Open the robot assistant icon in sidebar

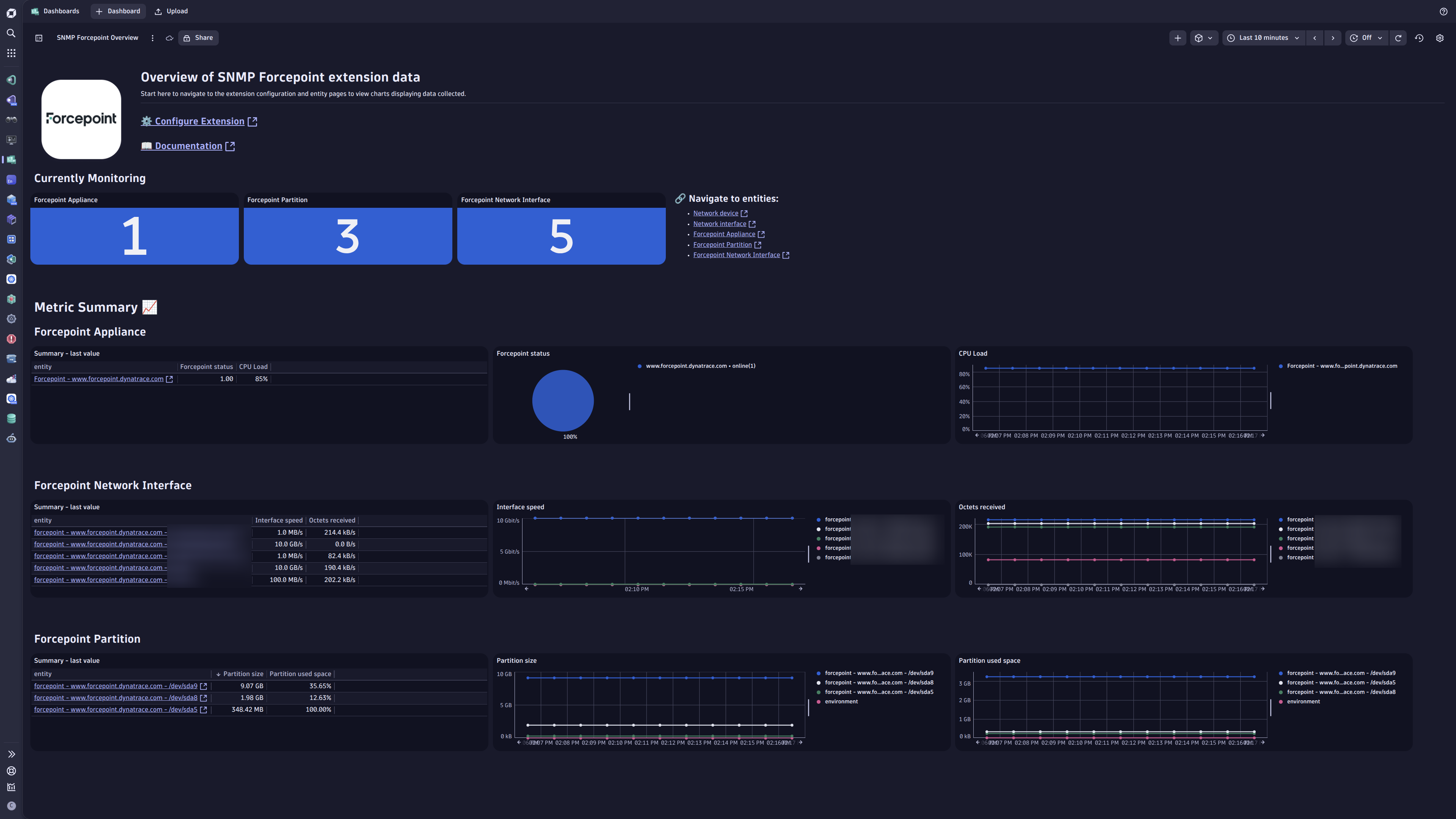pos(11,439)
